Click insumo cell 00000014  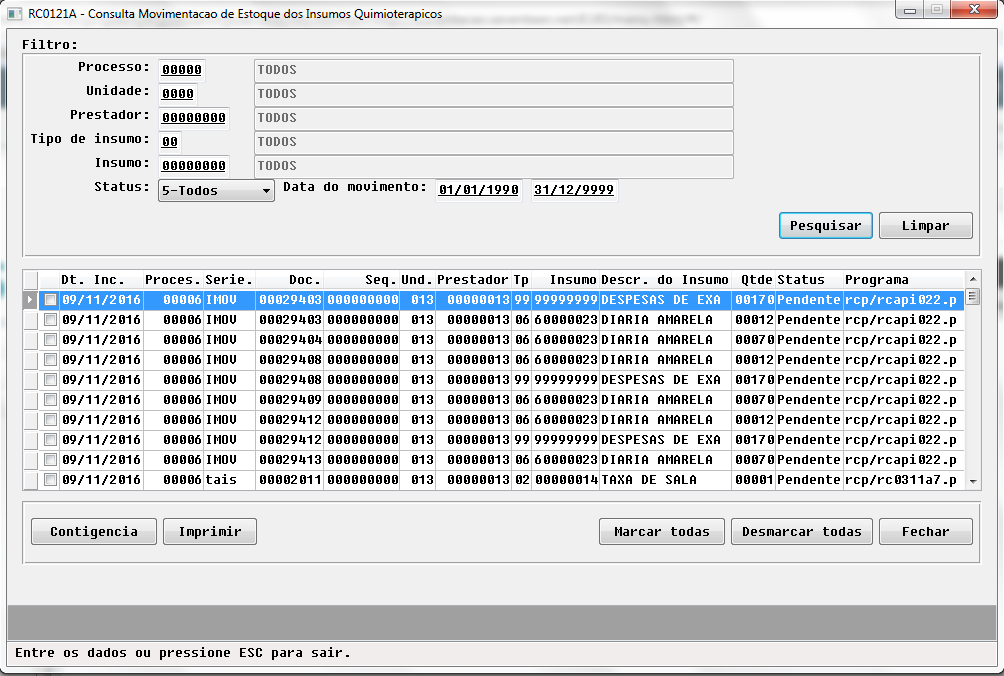pyautogui.click(x=565, y=479)
